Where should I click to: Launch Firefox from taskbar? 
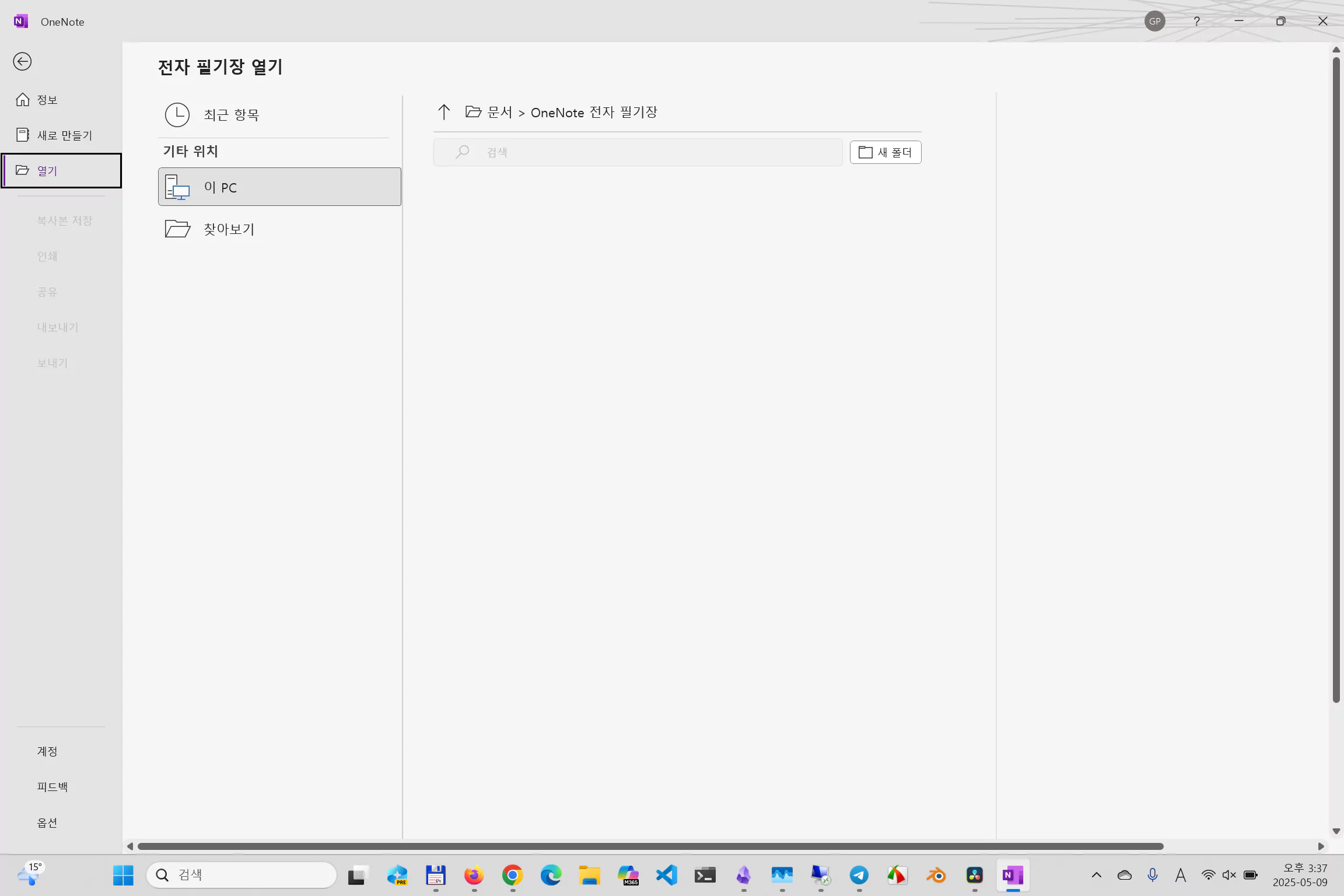(x=474, y=875)
